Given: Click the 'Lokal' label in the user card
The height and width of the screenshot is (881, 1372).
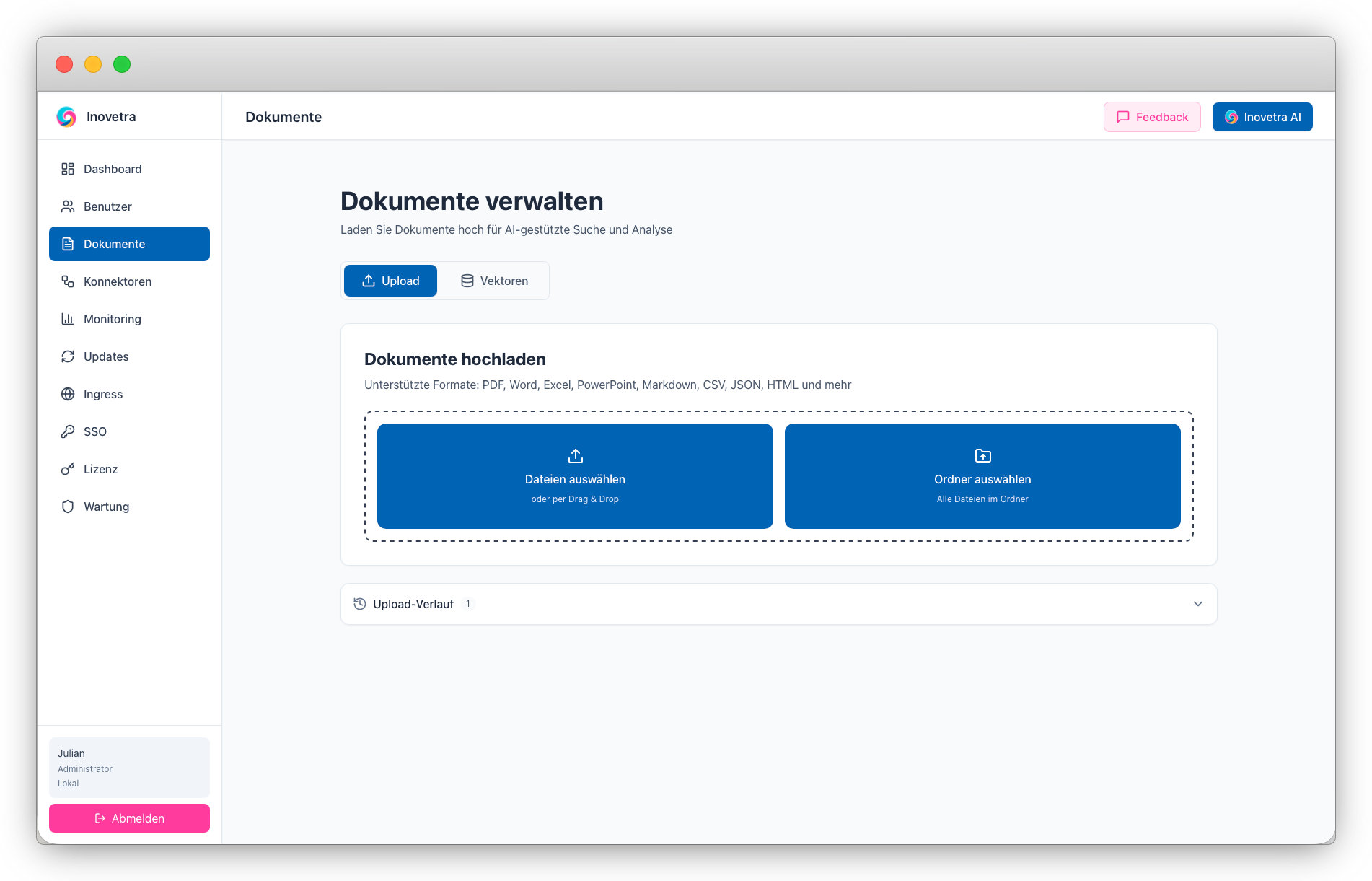Looking at the screenshot, I should coord(69,784).
